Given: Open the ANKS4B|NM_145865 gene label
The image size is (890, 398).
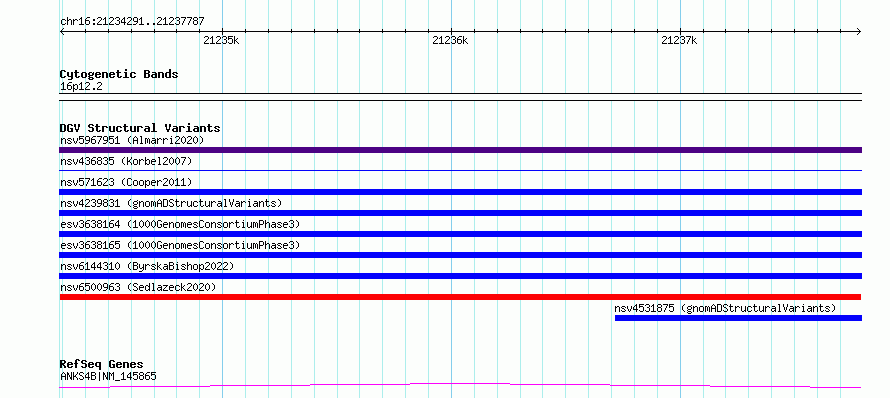Looking at the screenshot, I should 108,376.
